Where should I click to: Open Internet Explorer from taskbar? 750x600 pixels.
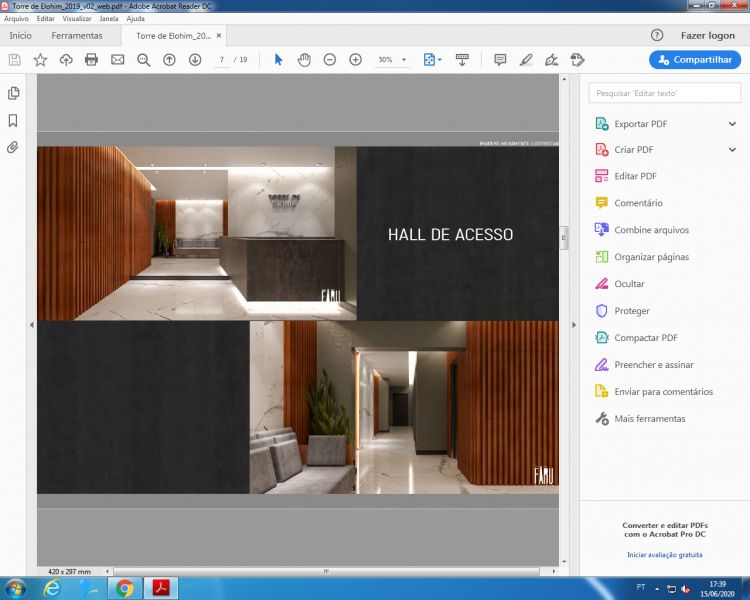(52, 588)
